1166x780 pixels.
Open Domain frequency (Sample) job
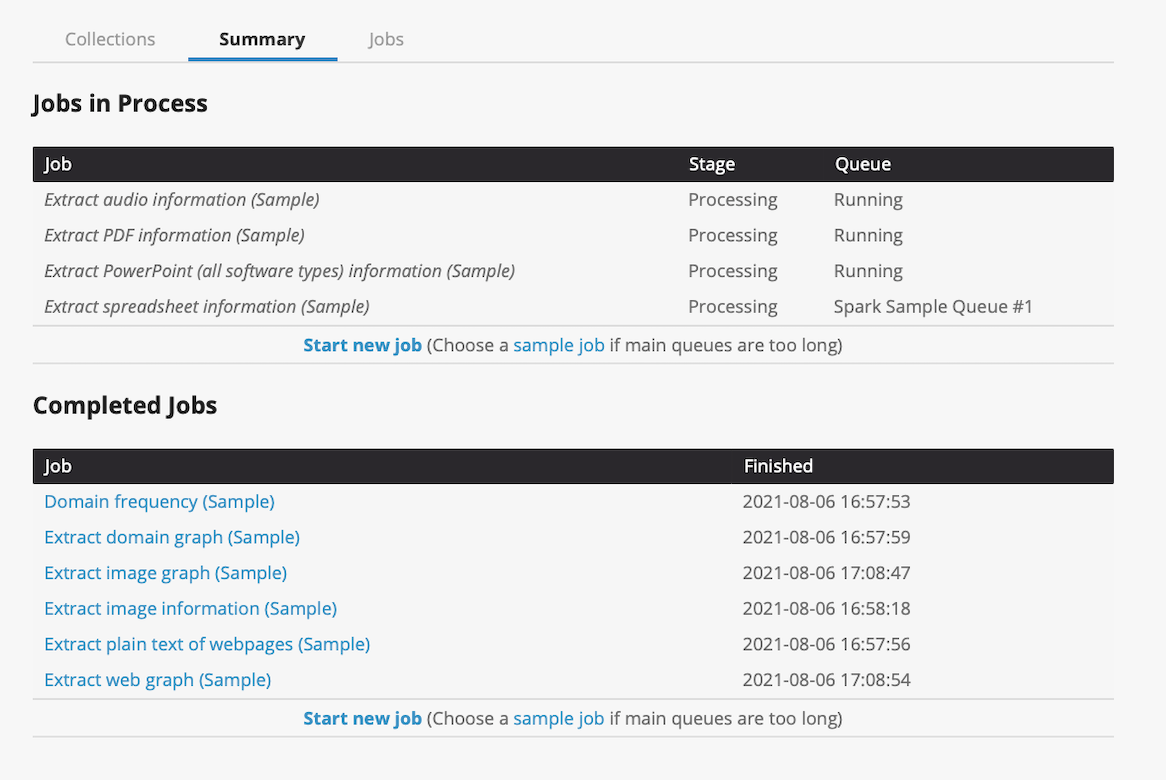159,502
